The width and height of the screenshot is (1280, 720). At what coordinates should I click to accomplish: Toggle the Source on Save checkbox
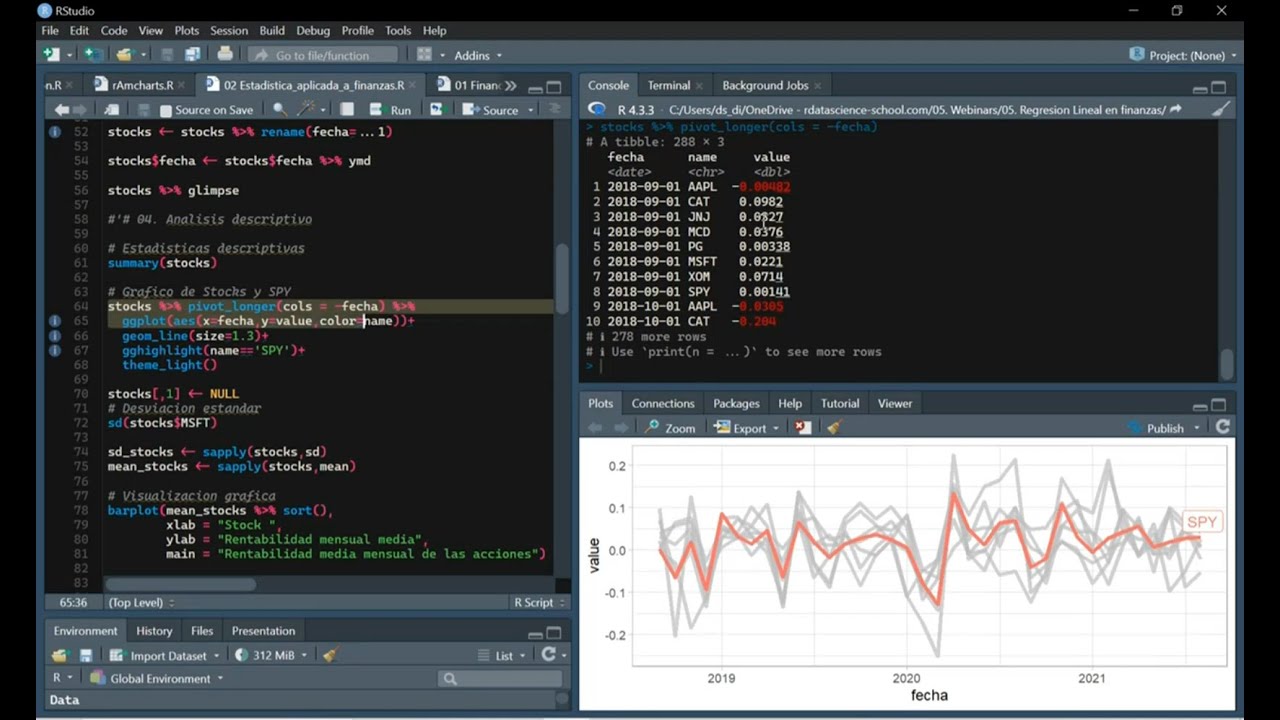click(166, 110)
